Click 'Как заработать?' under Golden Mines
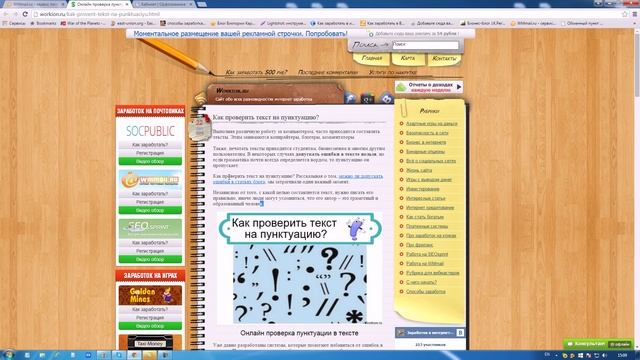The image size is (640, 360). [150, 309]
